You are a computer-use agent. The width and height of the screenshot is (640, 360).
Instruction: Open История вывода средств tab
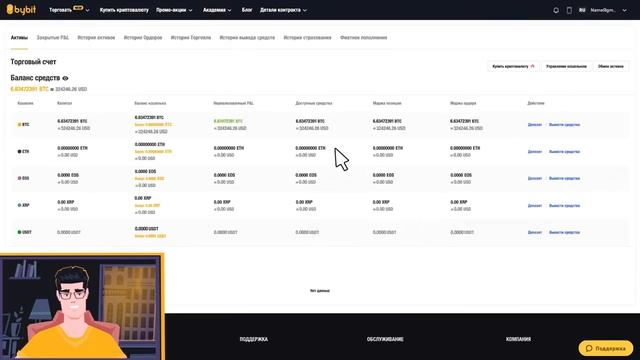[247, 38]
